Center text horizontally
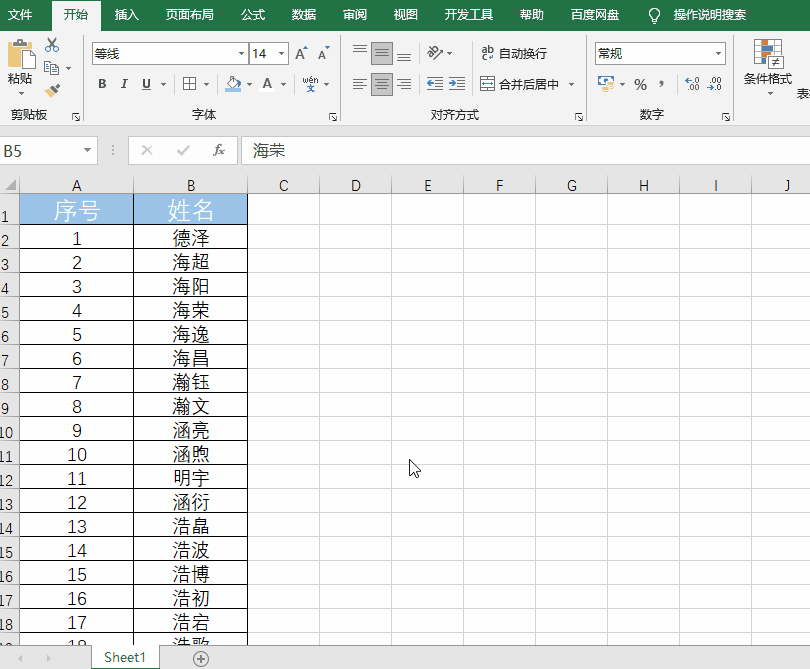Viewport: 810px width, 669px height. [x=382, y=84]
